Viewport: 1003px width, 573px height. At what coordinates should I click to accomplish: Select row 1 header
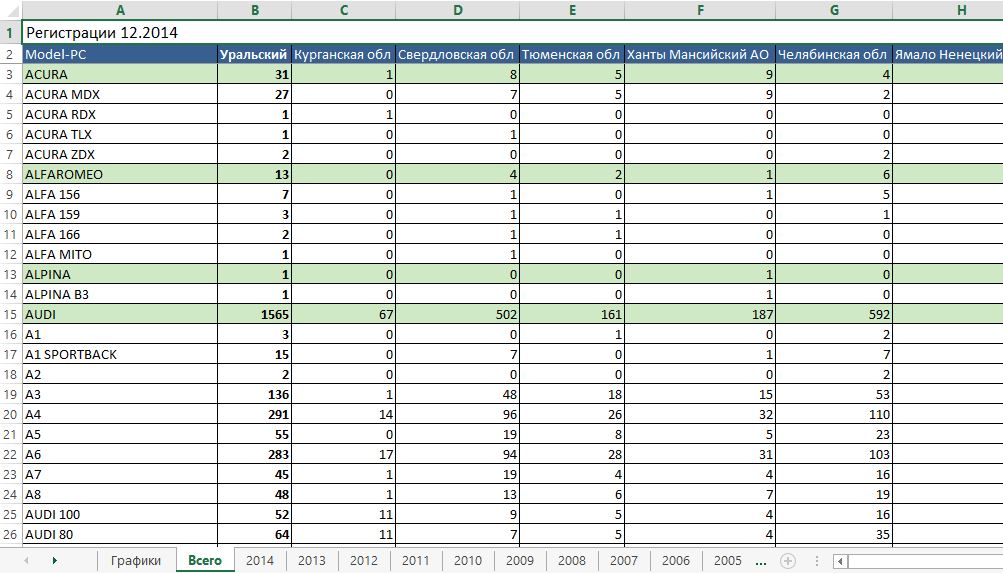(11, 33)
